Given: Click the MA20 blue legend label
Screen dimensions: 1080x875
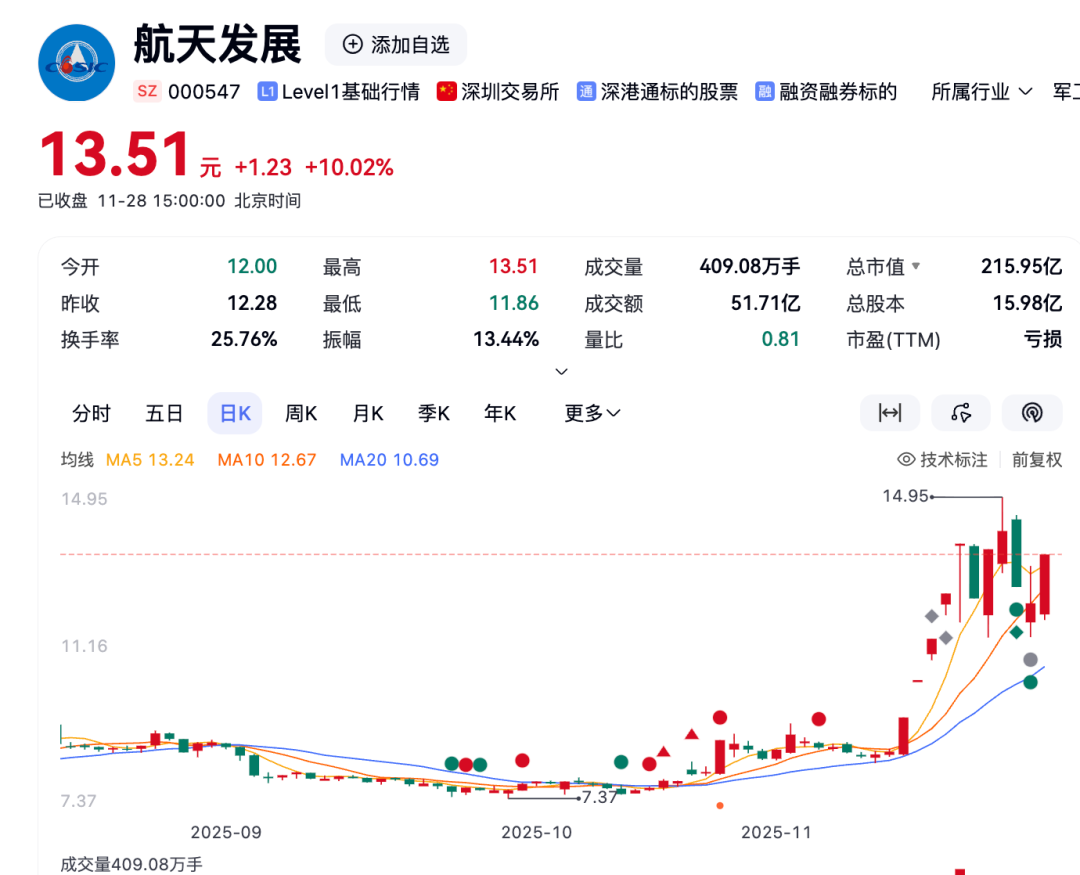Looking at the screenshot, I should point(389,460).
